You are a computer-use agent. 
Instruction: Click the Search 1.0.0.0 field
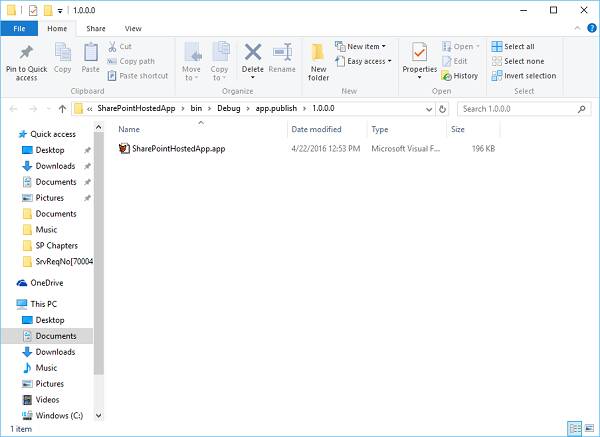click(524, 109)
